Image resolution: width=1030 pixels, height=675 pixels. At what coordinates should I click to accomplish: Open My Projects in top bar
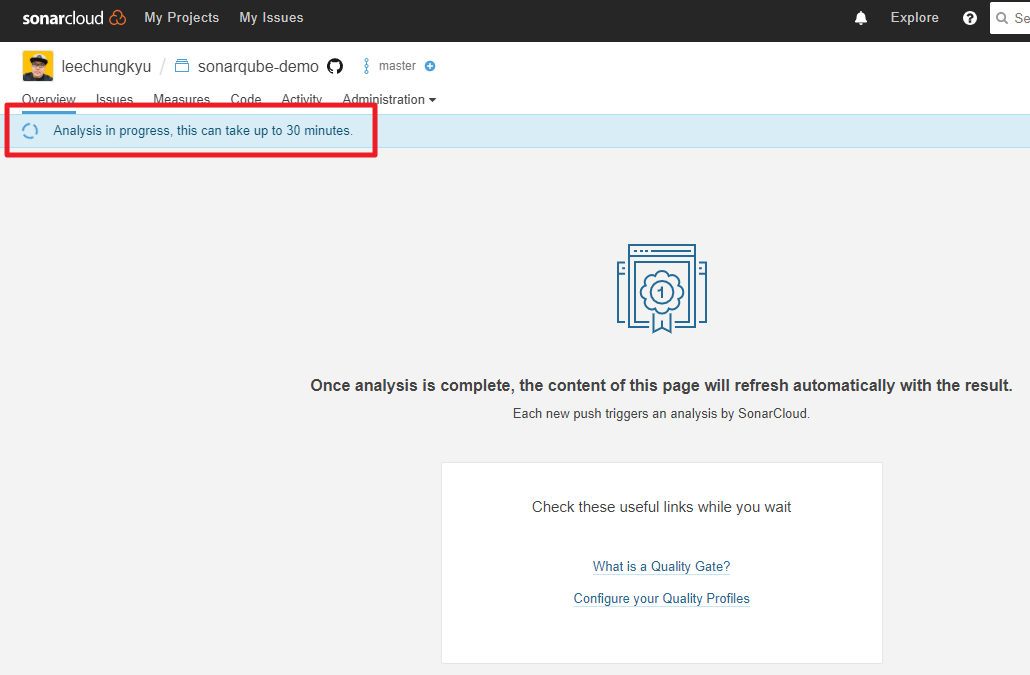(182, 18)
